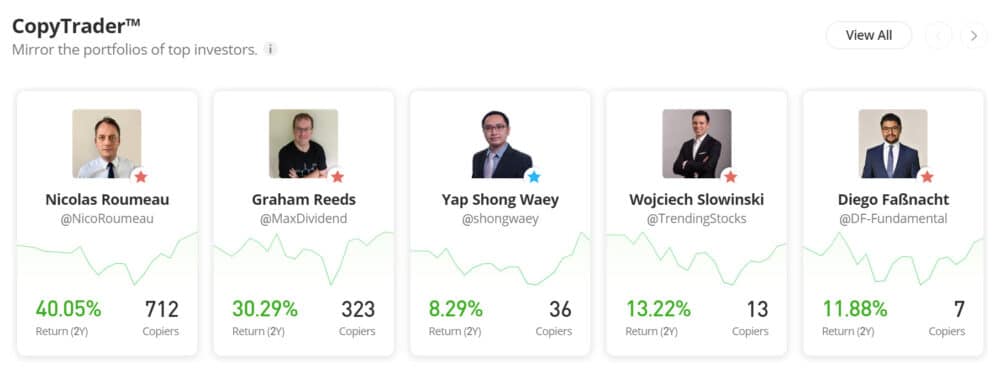Go to previous carousel page arrow
1000x371 pixels.
pos(938,36)
